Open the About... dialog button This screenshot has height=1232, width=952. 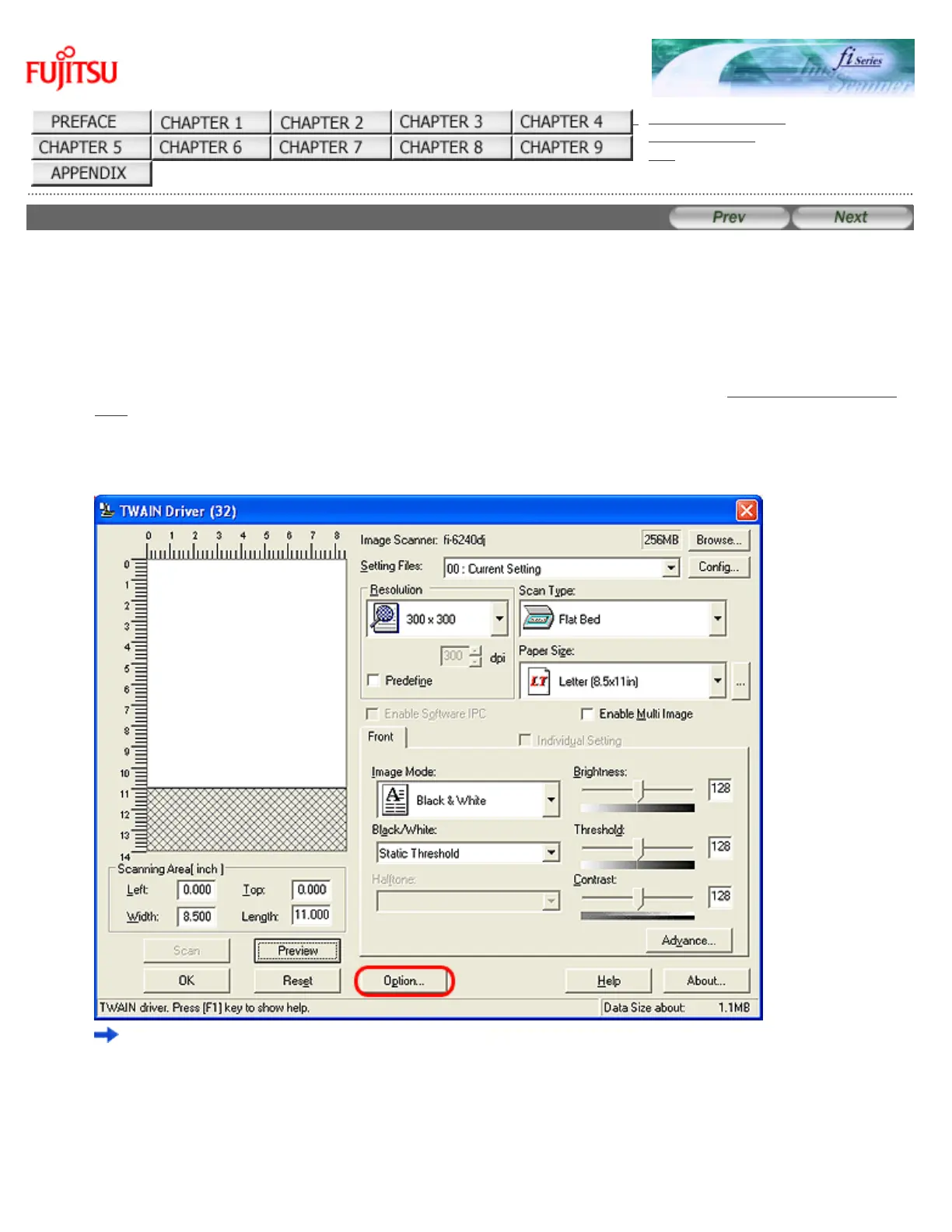pos(706,981)
